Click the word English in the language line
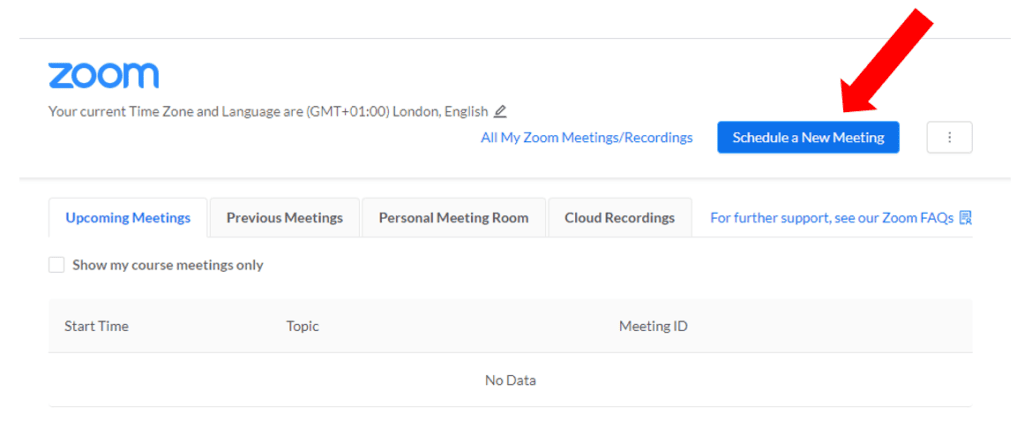The width and height of the screenshot is (1024, 444). [x=465, y=111]
